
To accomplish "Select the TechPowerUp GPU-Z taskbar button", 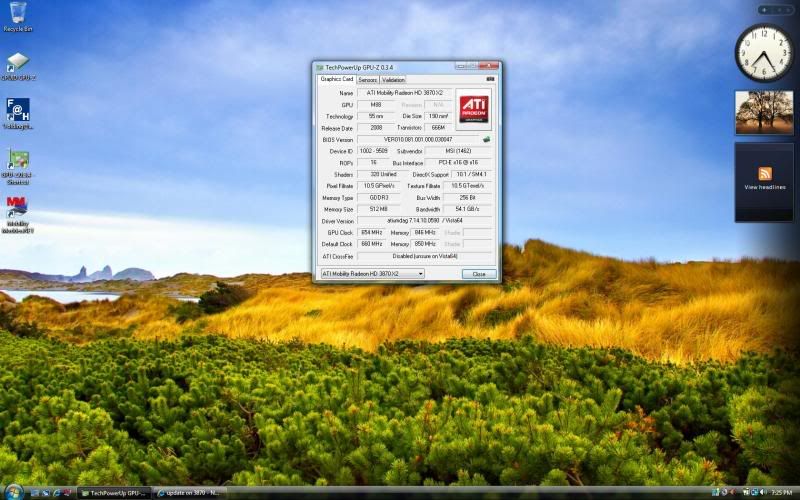I will pos(114,493).
